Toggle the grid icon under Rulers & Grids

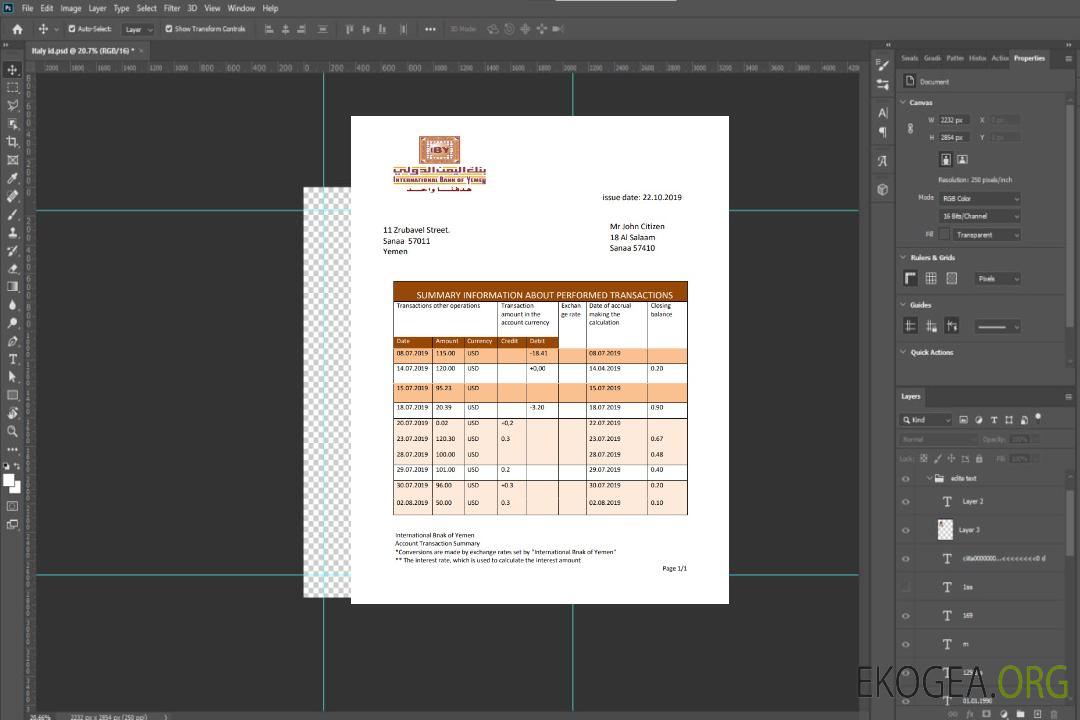pyautogui.click(x=931, y=279)
